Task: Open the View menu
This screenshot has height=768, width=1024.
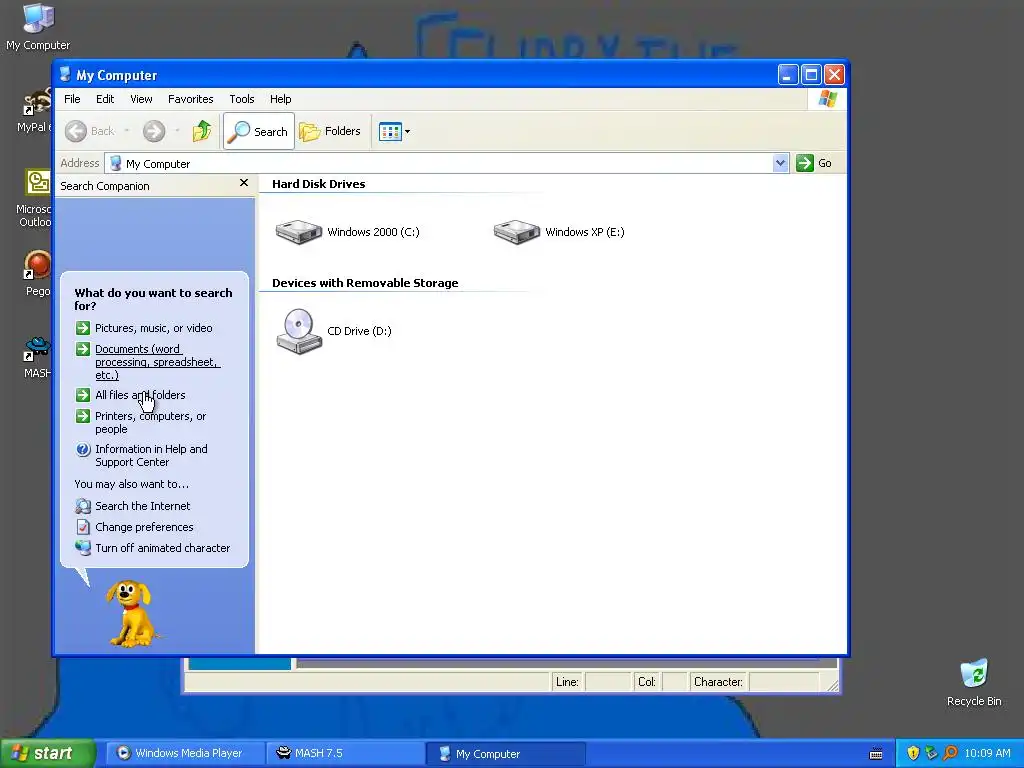Action: coord(141,99)
